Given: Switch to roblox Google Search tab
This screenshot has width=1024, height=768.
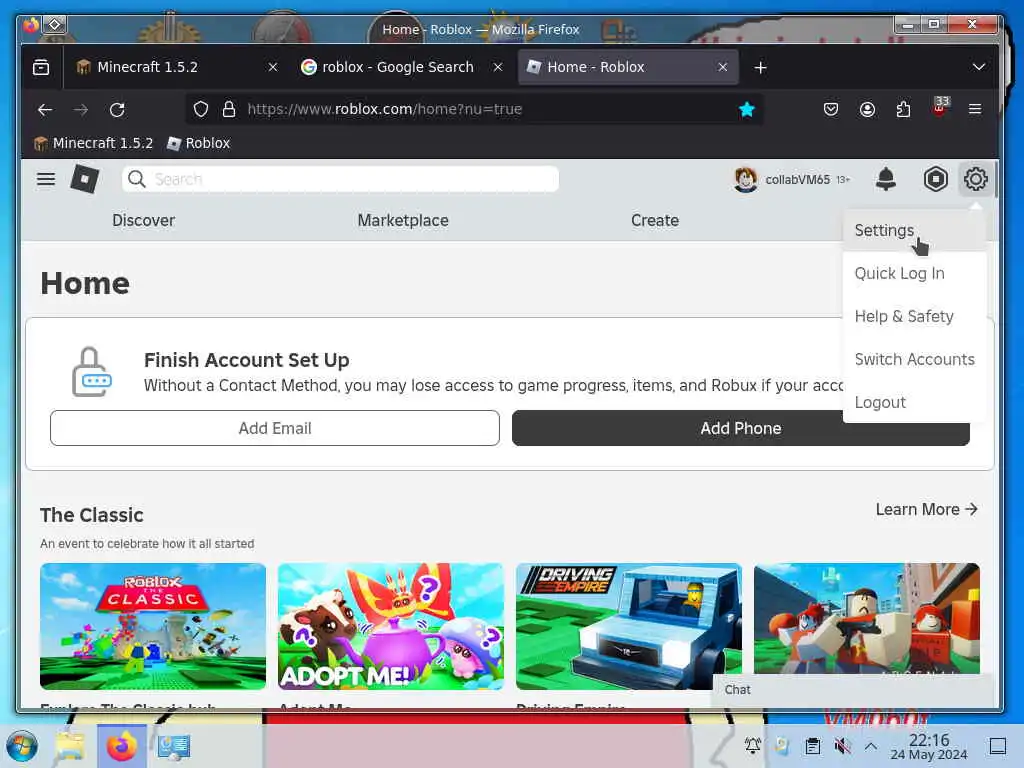Looking at the screenshot, I should 400,67.
